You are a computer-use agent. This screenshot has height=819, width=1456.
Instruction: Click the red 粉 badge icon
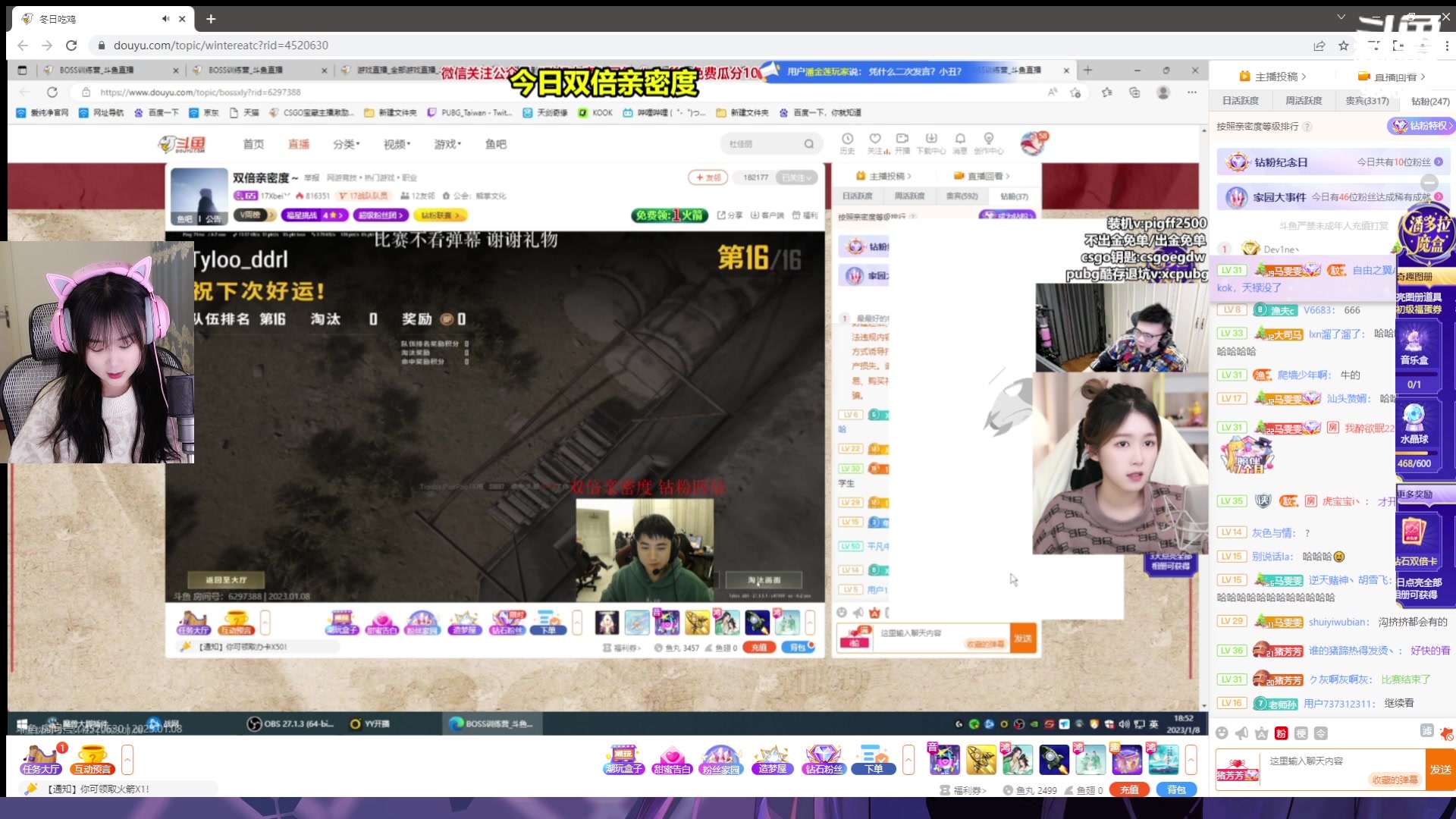tap(1281, 733)
